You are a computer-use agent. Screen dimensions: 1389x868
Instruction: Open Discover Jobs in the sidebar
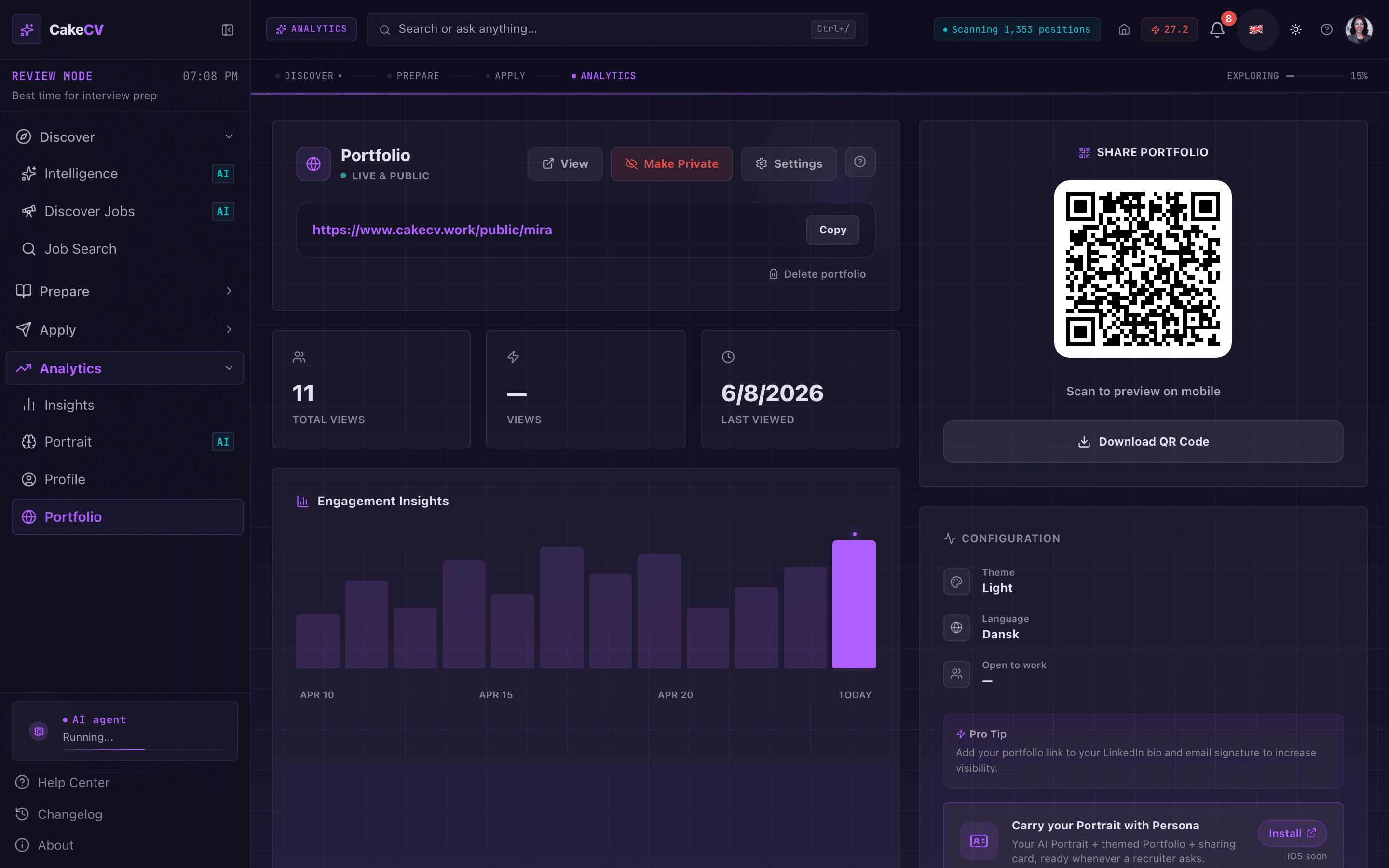pyautogui.click(x=127, y=211)
